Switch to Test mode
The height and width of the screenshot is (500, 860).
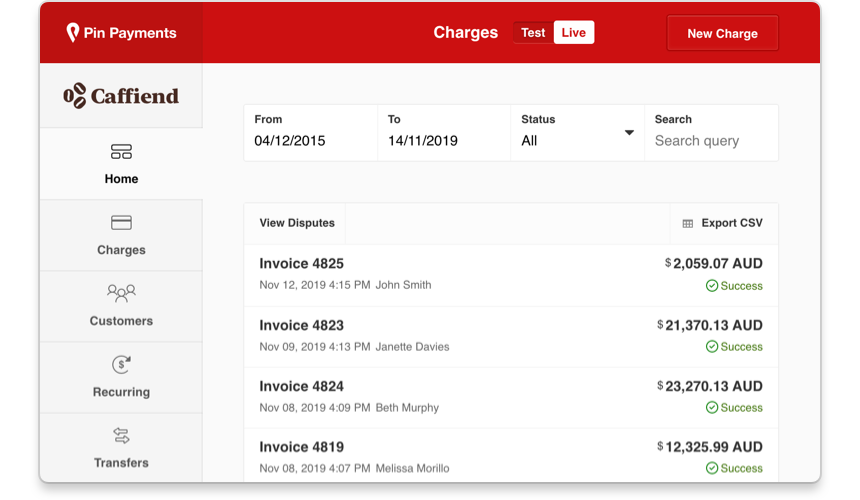coord(533,33)
